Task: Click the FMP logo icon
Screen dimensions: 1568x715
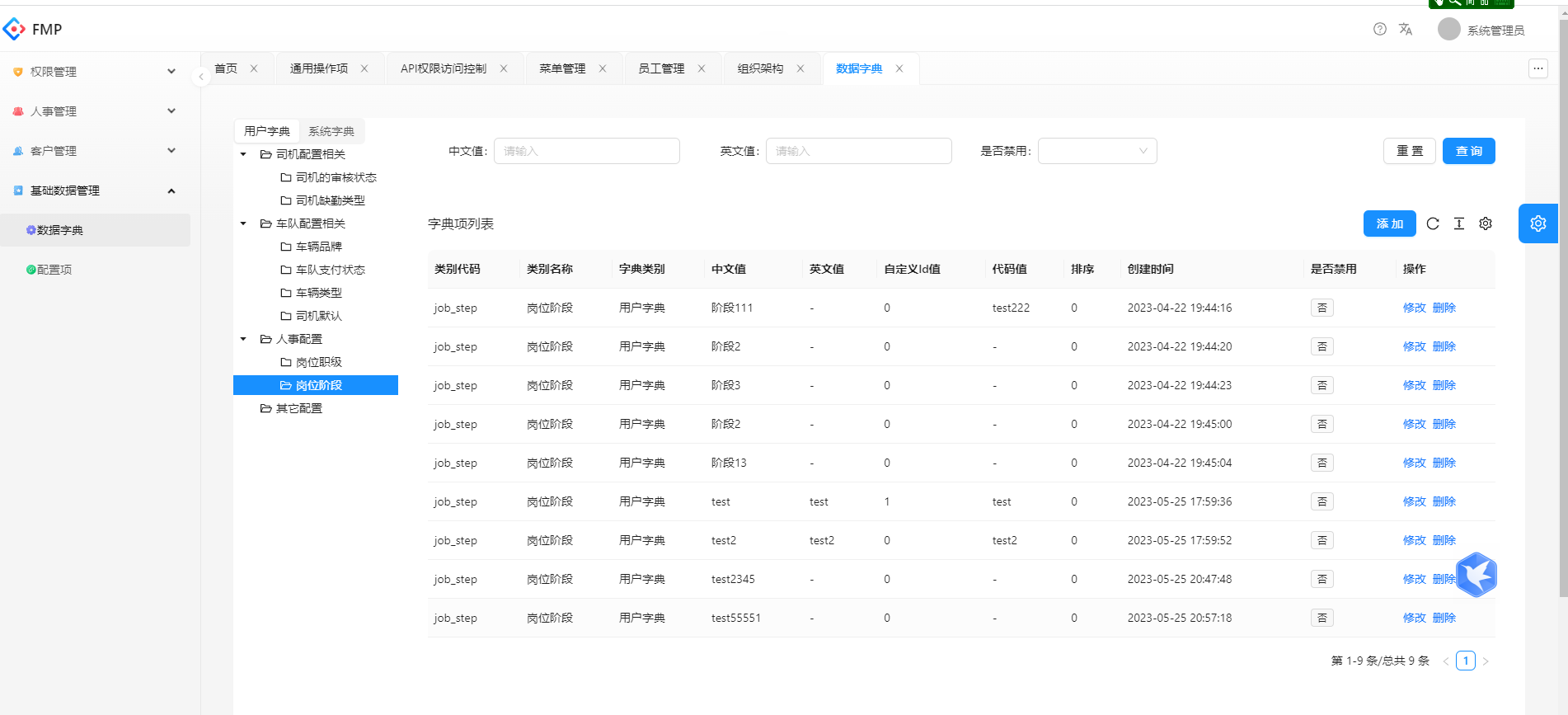Action: pos(14,30)
